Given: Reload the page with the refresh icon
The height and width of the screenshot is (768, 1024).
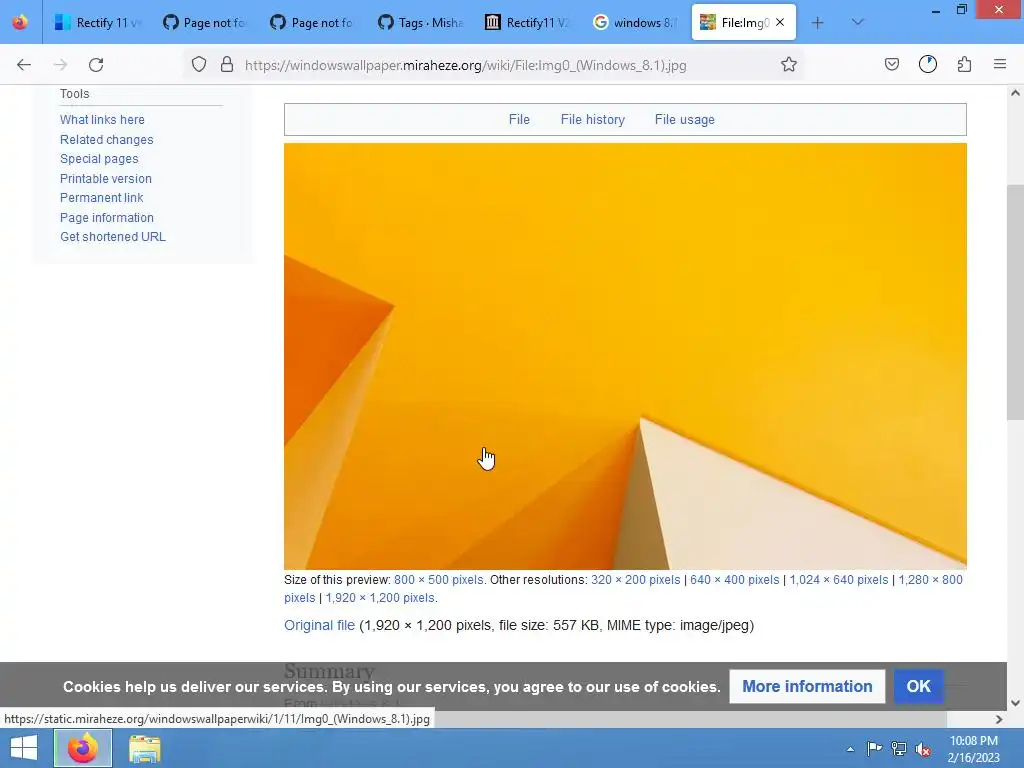Looking at the screenshot, I should tap(96, 65).
